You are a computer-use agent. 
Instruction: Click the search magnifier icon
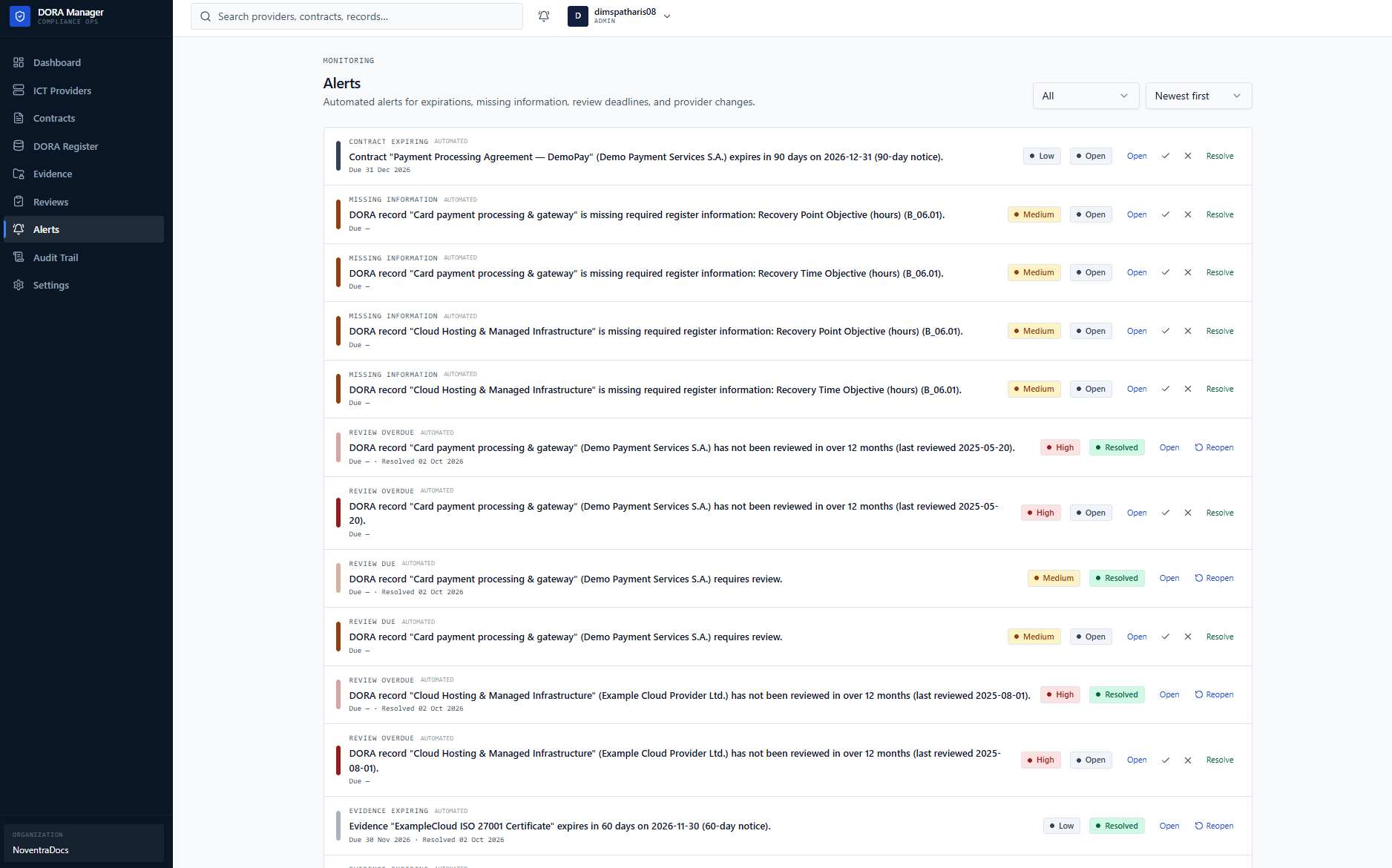pyautogui.click(x=206, y=16)
